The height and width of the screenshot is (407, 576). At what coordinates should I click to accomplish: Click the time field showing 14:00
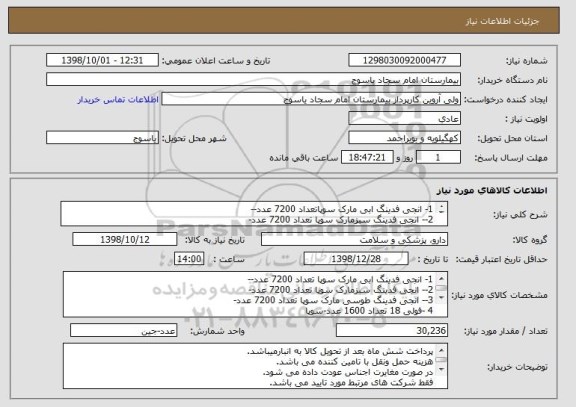189,259
